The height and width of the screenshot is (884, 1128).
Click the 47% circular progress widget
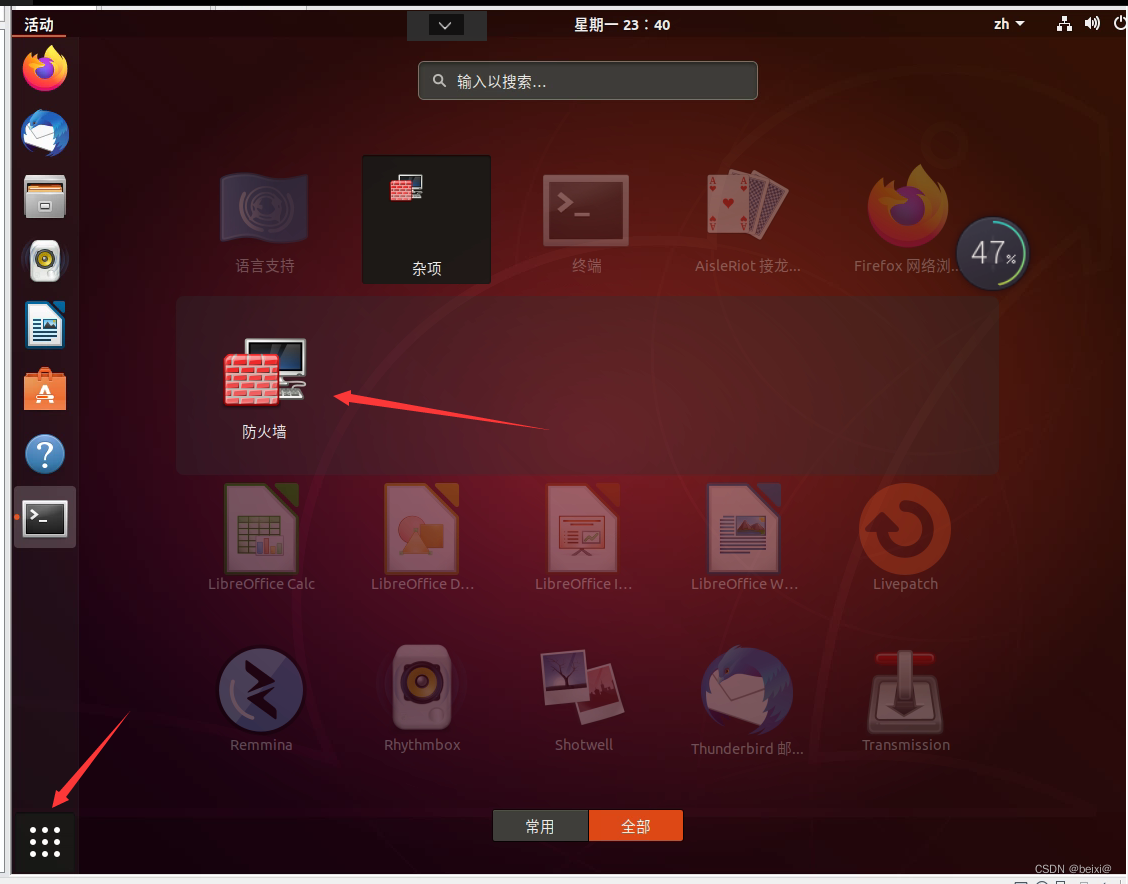993,253
